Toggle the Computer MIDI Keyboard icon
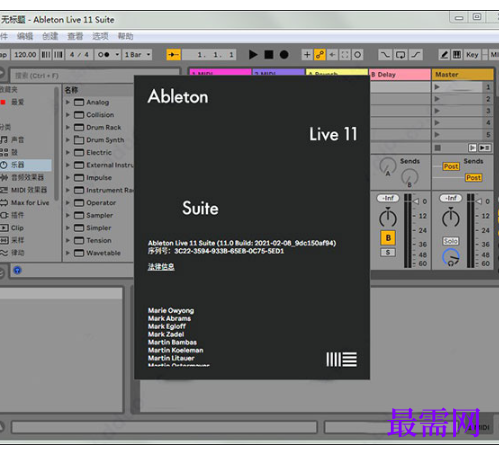 tap(457, 55)
